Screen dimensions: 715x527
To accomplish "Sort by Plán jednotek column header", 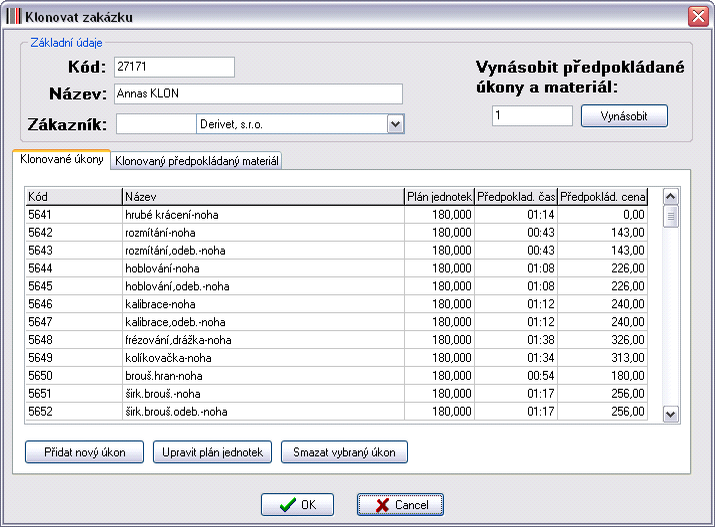I will 440,196.
